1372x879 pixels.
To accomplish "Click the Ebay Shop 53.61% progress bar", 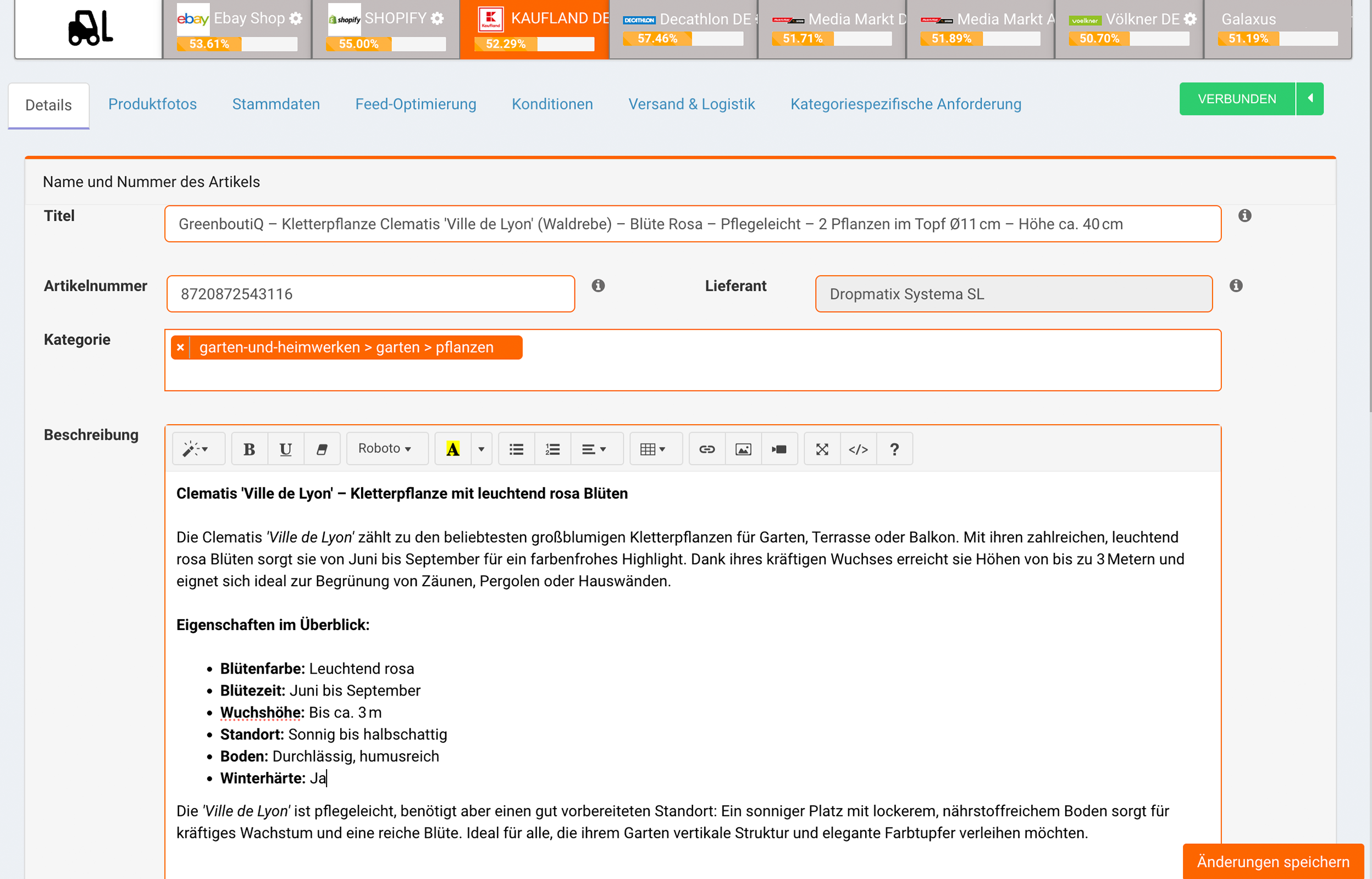I will click(237, 44).
